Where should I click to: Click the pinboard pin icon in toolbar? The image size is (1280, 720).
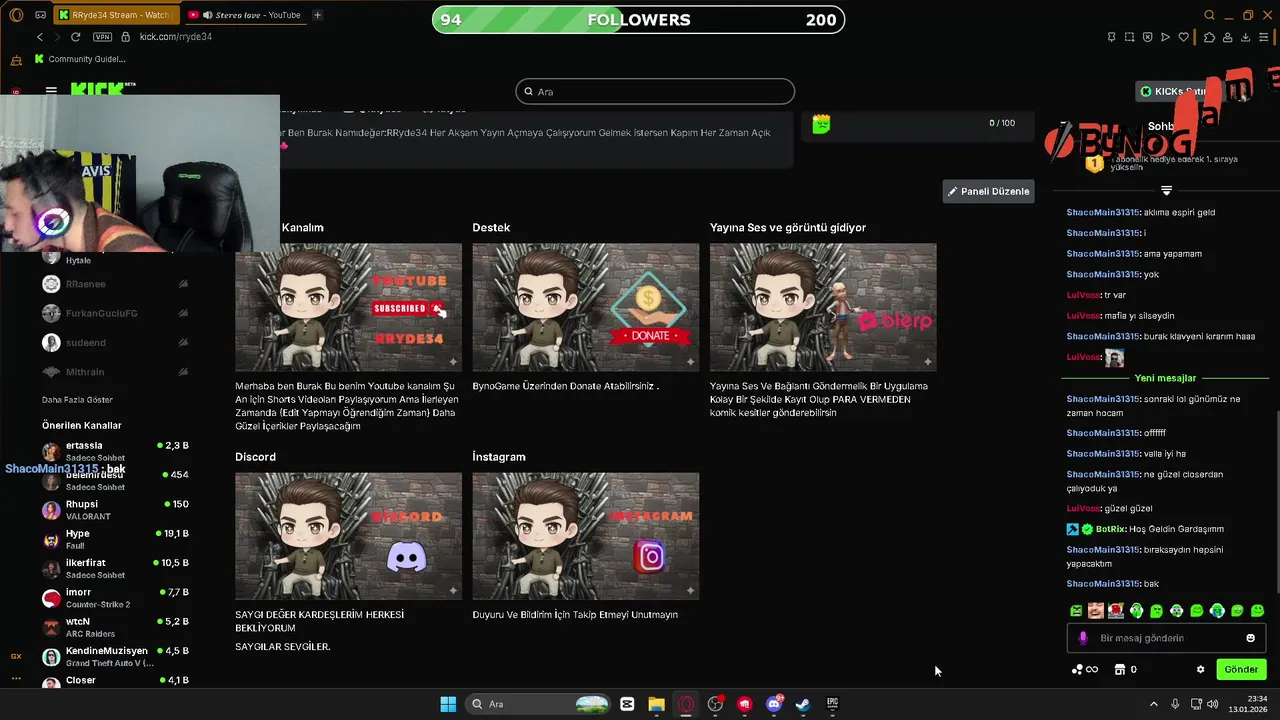click(1112, 37)
